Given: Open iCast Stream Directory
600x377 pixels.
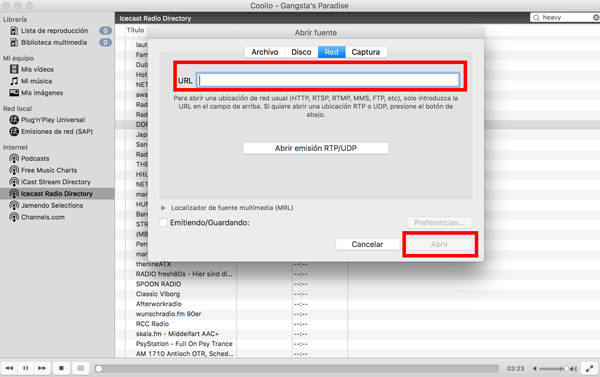Looking at the screenshot, I should coord(55,182).
